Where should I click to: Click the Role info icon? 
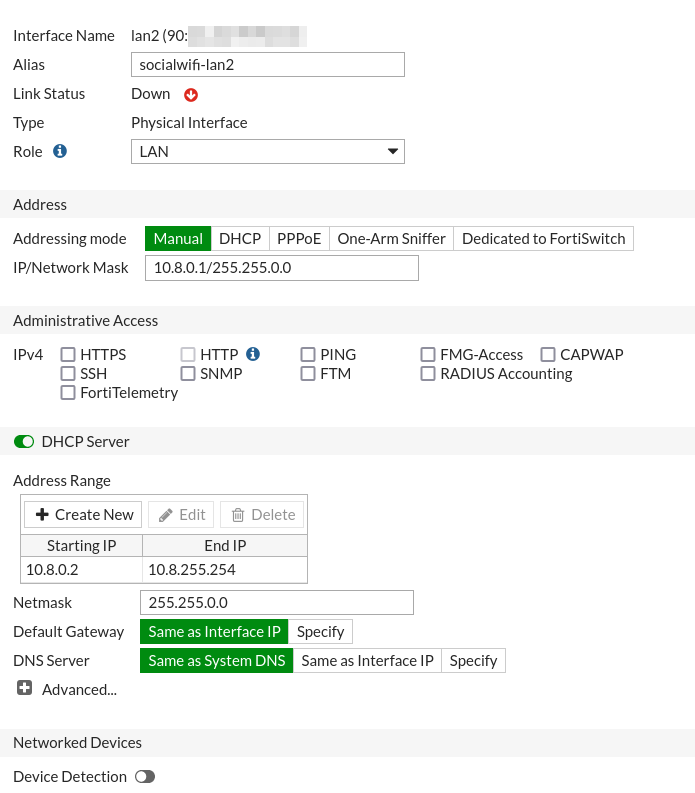(60, 152)
